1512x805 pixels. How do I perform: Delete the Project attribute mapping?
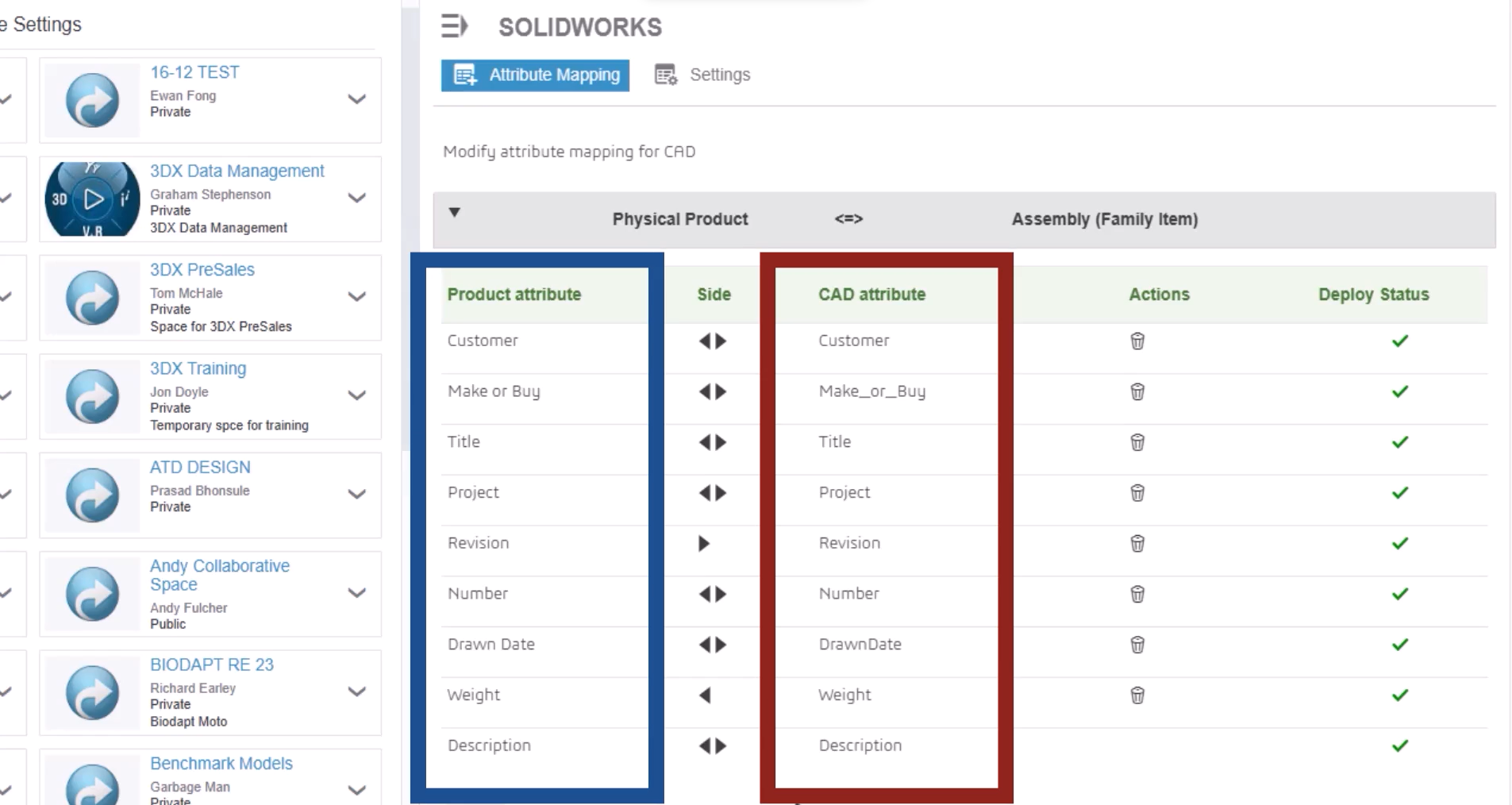pyautogui.click(x=1137, y=493)
